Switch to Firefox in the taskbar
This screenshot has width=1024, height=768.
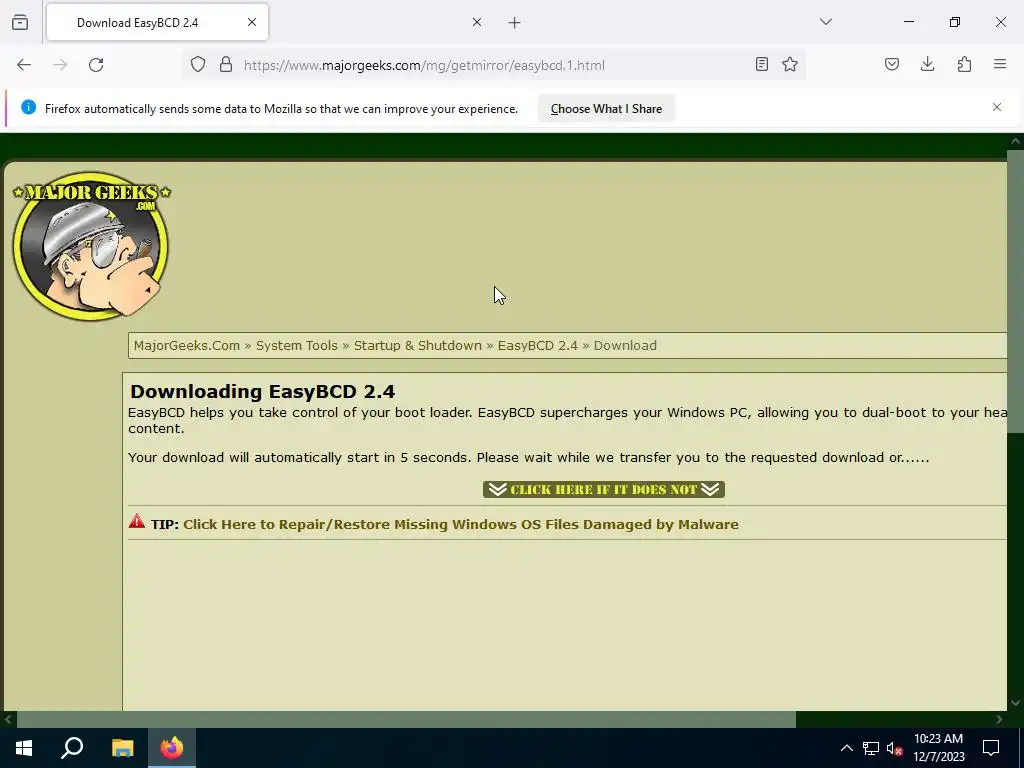172,748
